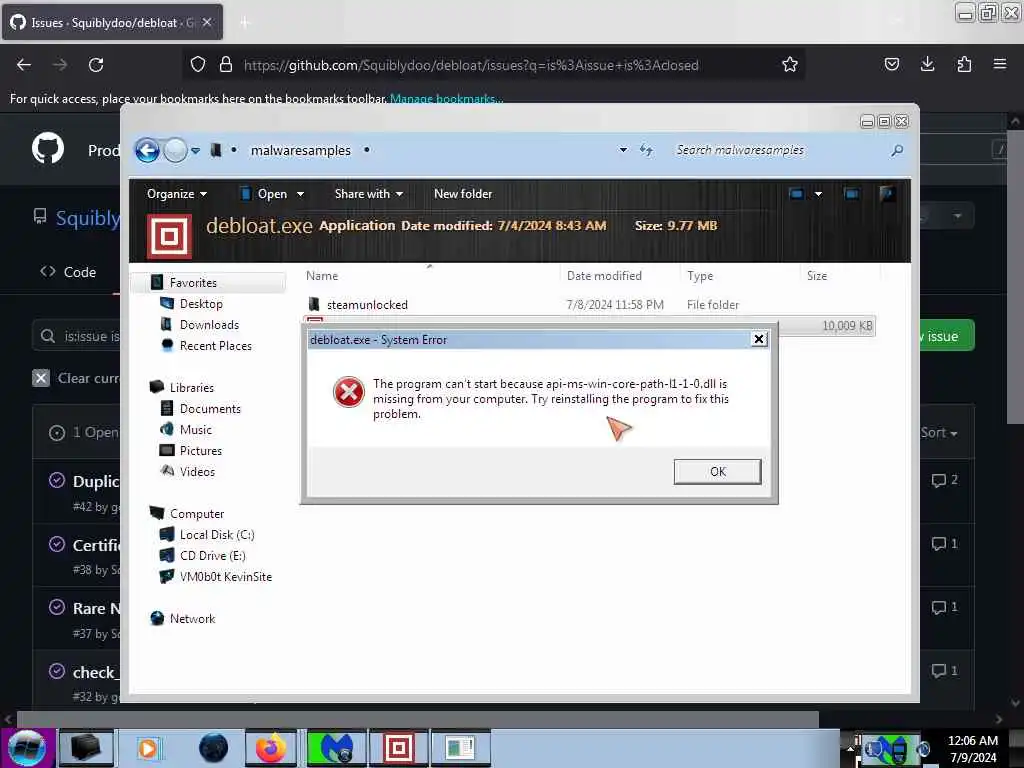Open the Documents library
Viewport: 1024px width, 768px height.
point(210,409)
